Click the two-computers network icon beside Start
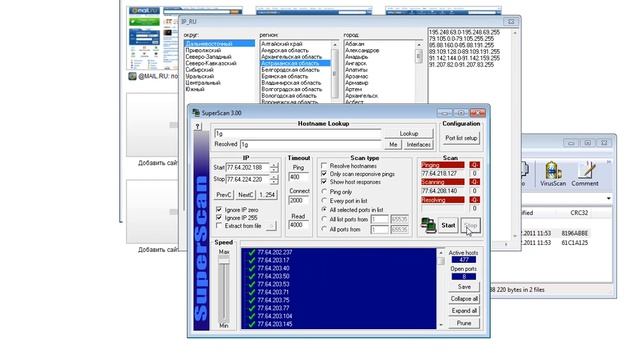The height and width of the screenshot is (360, 640). (428, 225)
